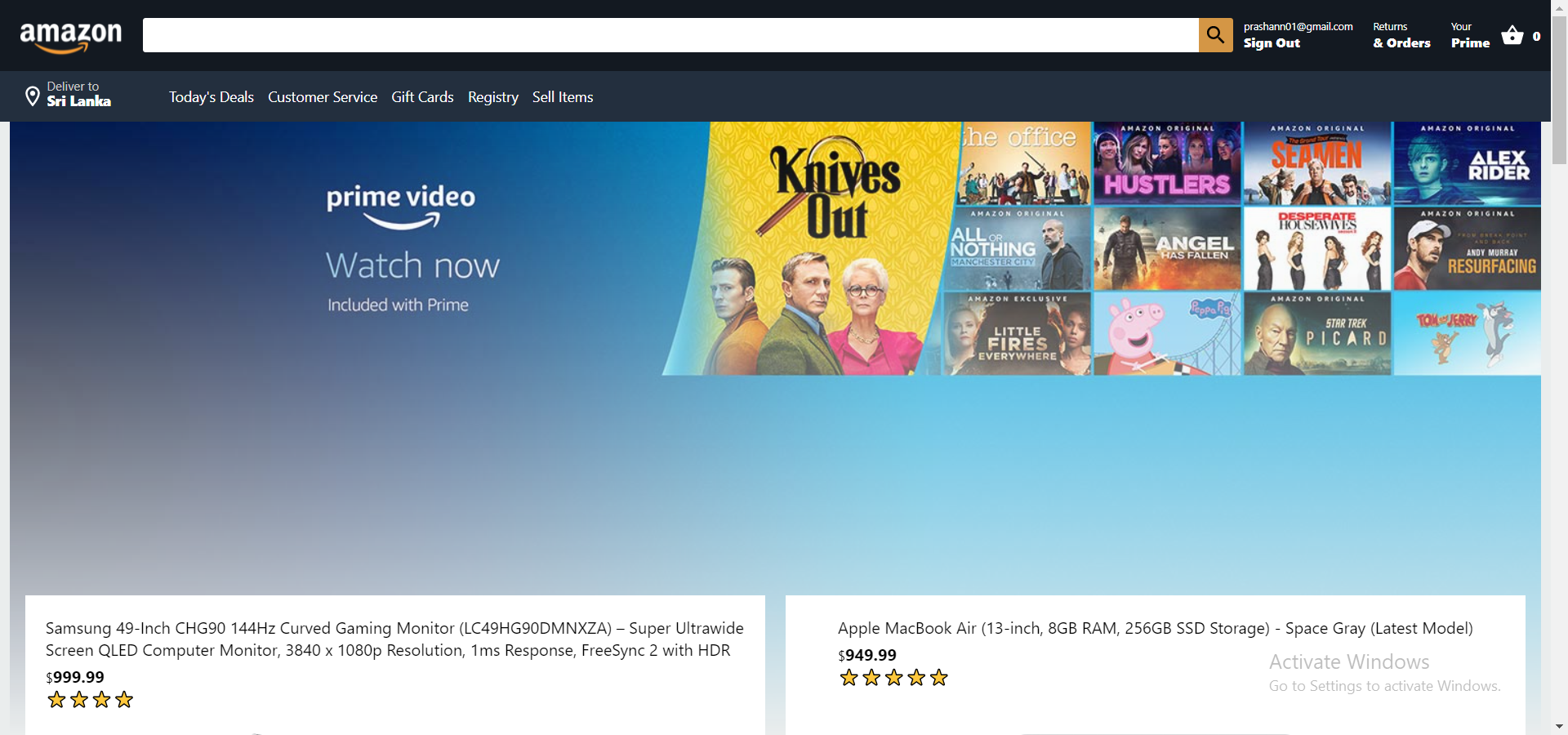
Task: Select the Desperate Housewives thumbnail
Action: [x=1316, y=249]
